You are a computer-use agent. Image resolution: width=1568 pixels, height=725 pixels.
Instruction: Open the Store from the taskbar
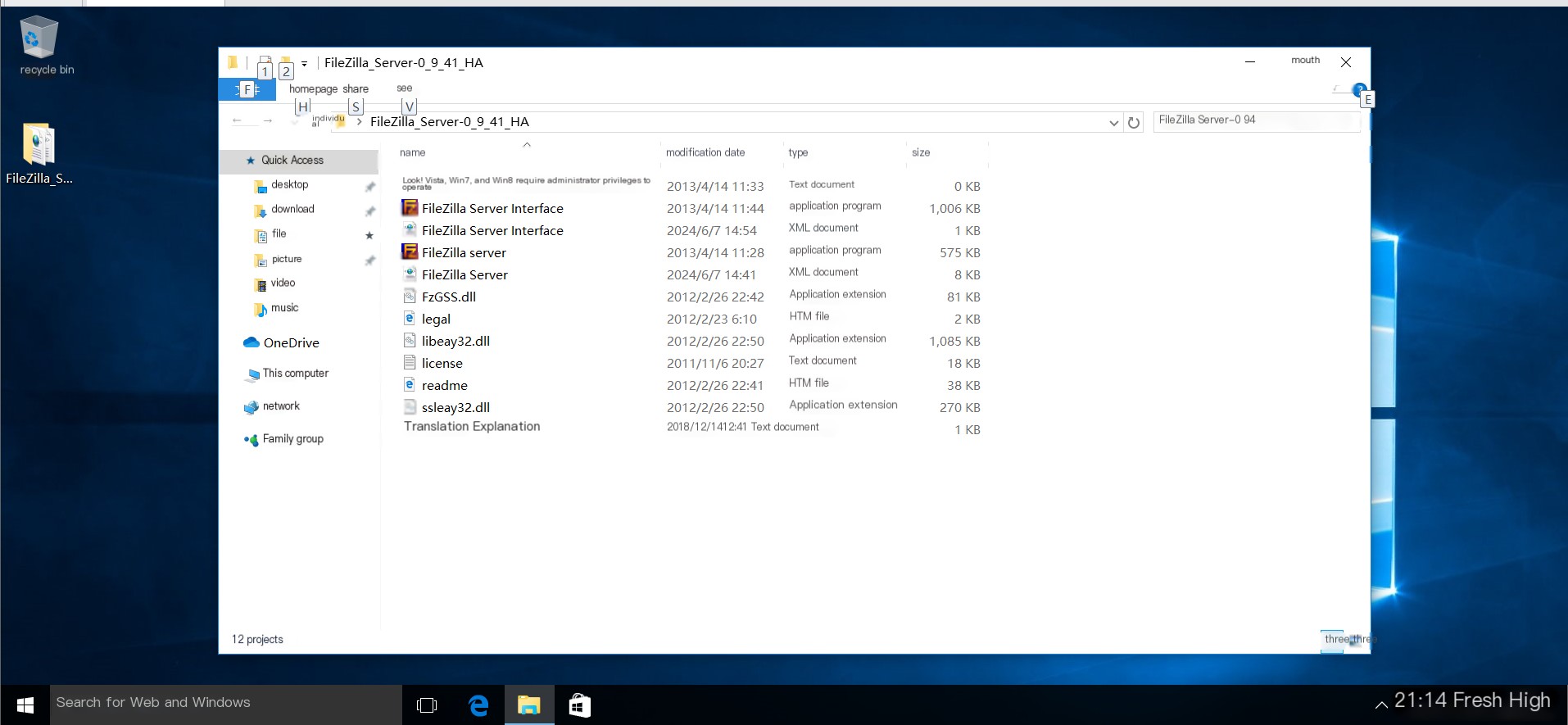579,705
